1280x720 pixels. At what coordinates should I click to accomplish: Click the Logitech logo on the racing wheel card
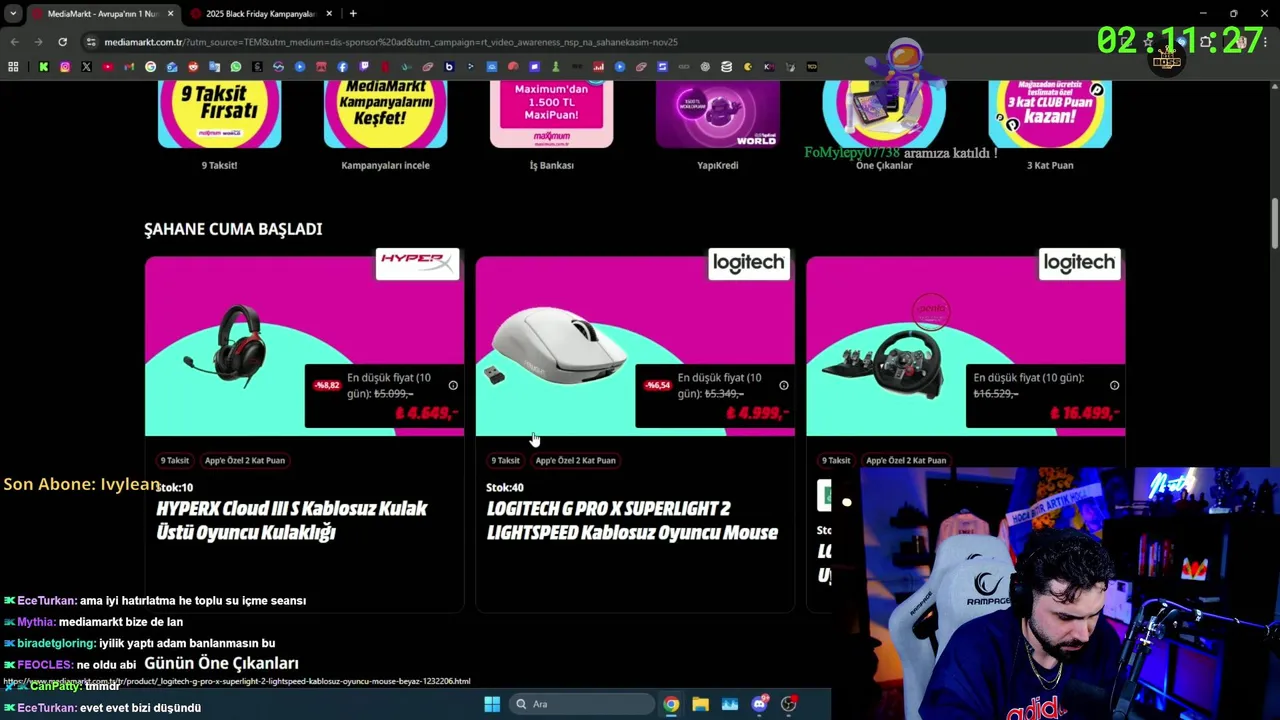coord(1079,263)
